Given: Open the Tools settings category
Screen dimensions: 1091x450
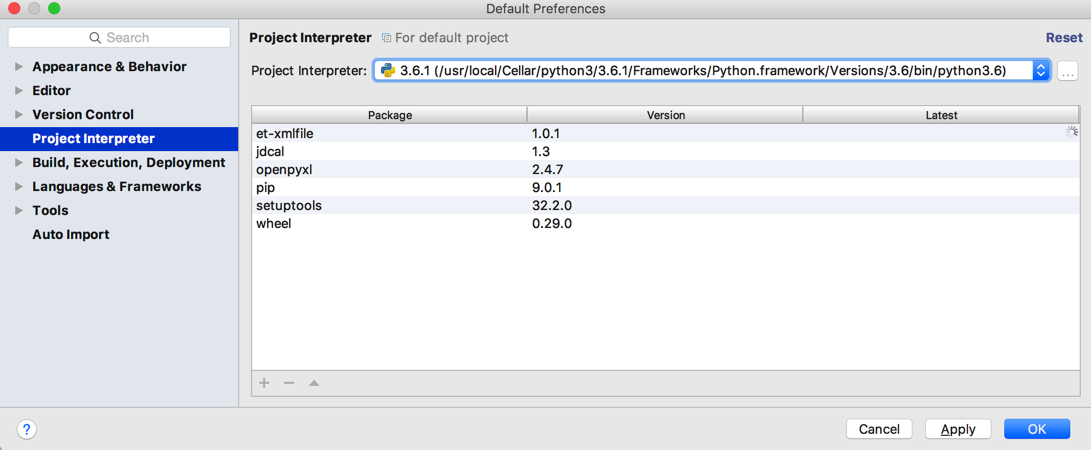Looking at the screenshot, I should click(x=50, y=210).
